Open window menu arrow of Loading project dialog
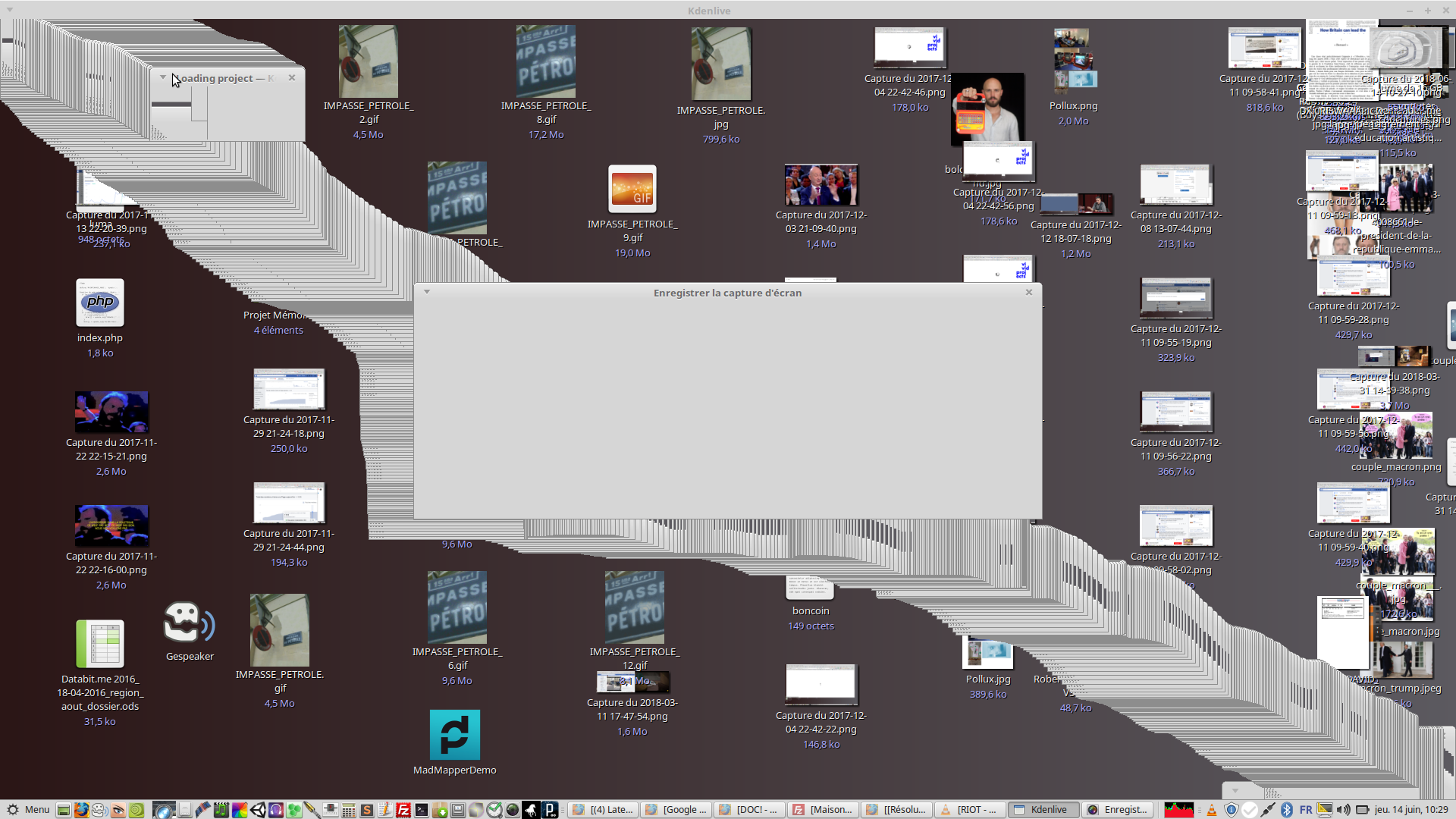The width and height of the screenshot is (1456, 819). point(162,77)
